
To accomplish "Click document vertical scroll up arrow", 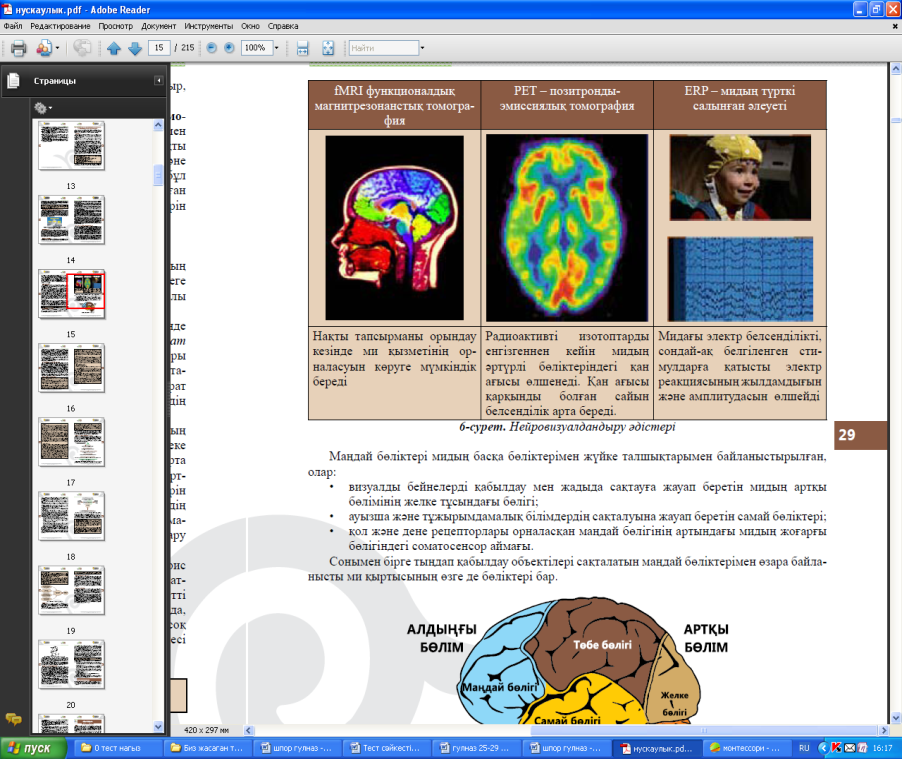I will pyautogui.click(x=896, y=69).
